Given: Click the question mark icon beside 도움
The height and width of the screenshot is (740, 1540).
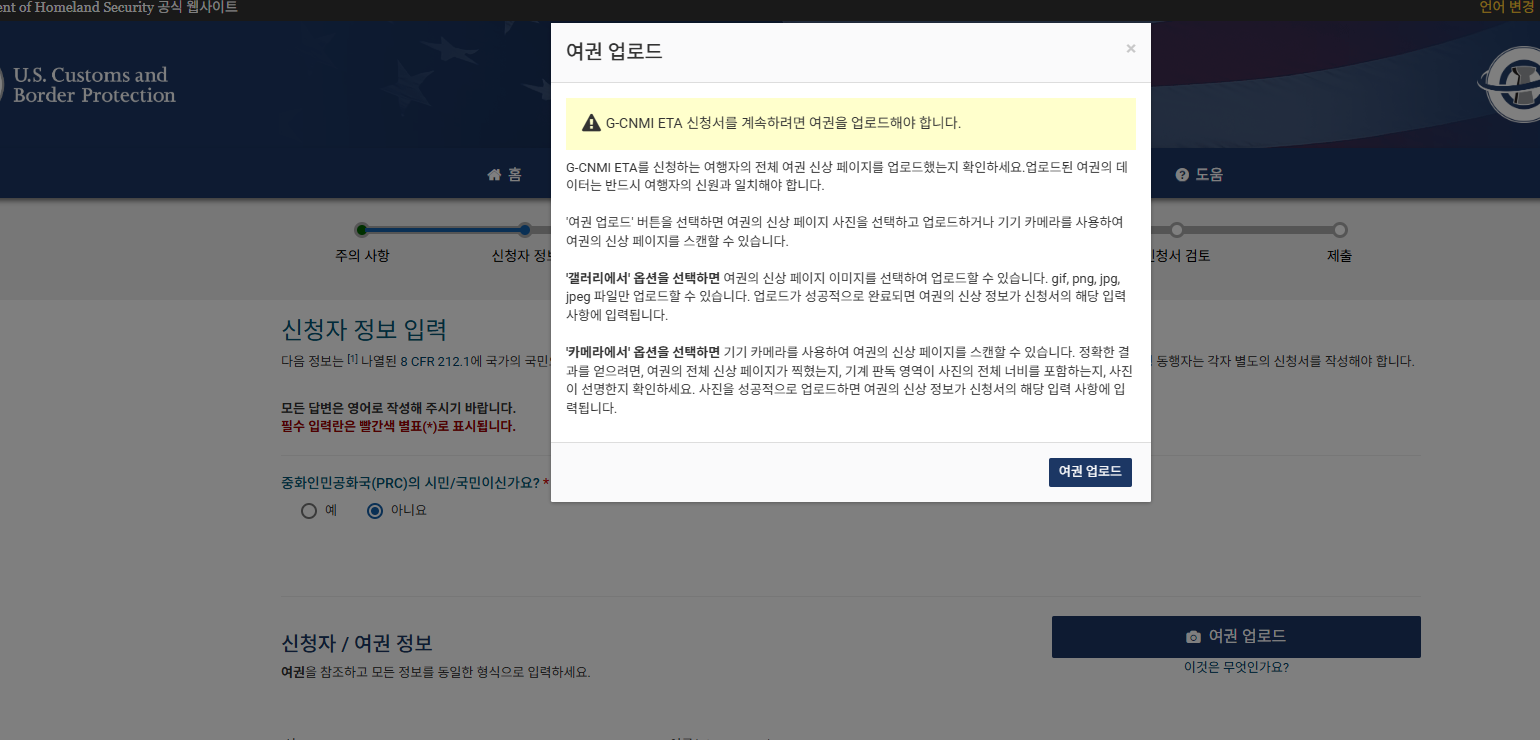Looking at the screenshot, I should (x=1182, y=175).
